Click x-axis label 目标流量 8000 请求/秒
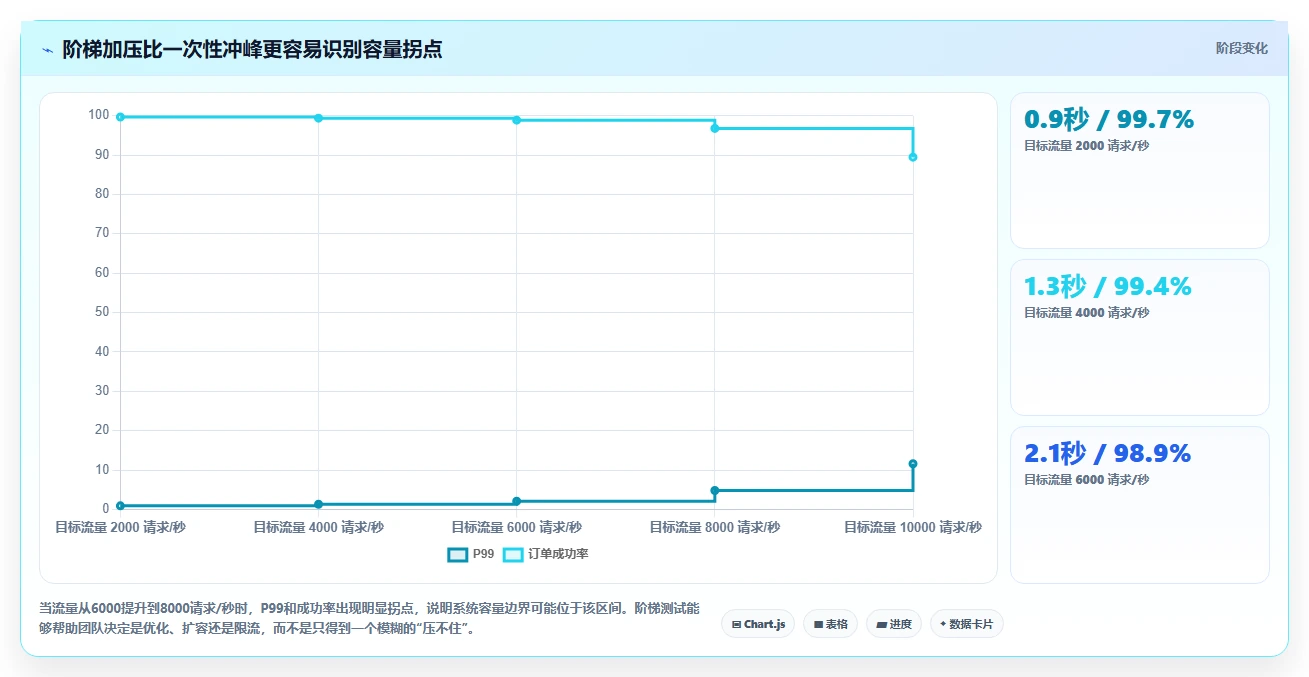The image size is (1309, 677). 715,527
